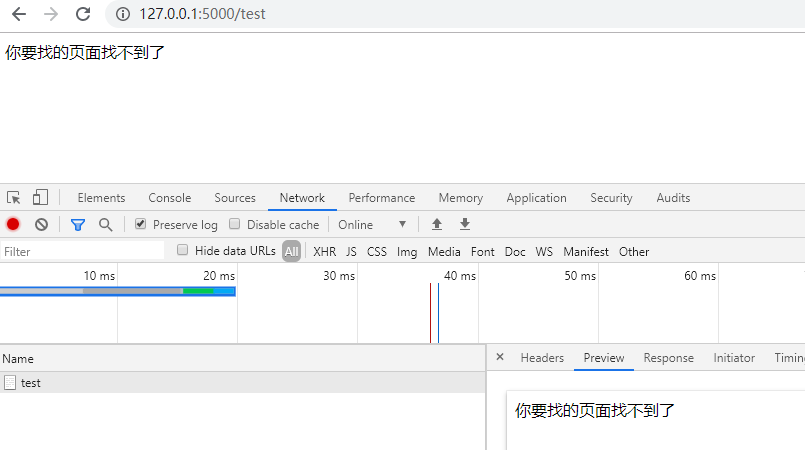Open the Performance tab

tap(381, 198)
